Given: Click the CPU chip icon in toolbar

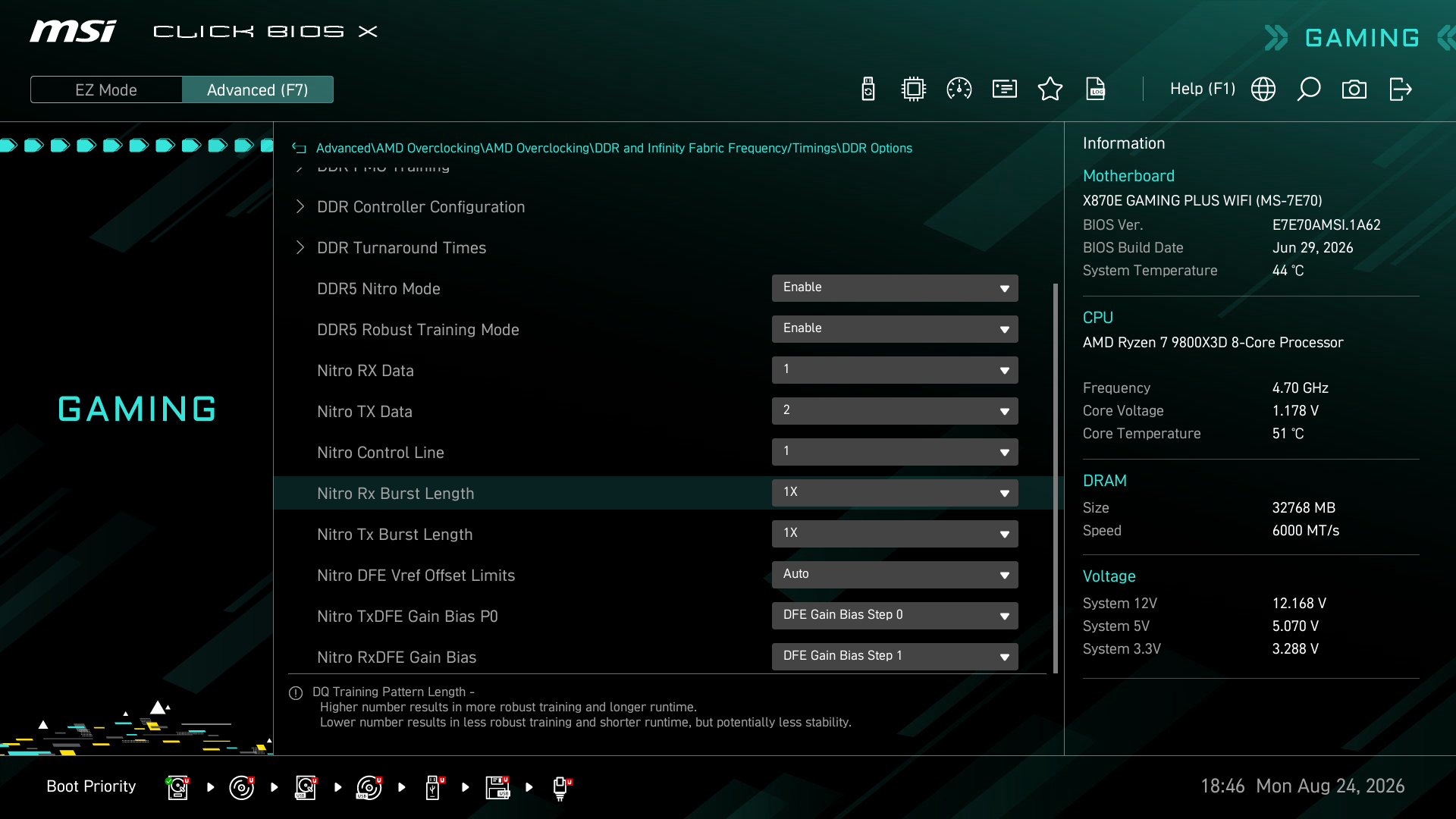Looking at the screenshot, I should [914, 89].
